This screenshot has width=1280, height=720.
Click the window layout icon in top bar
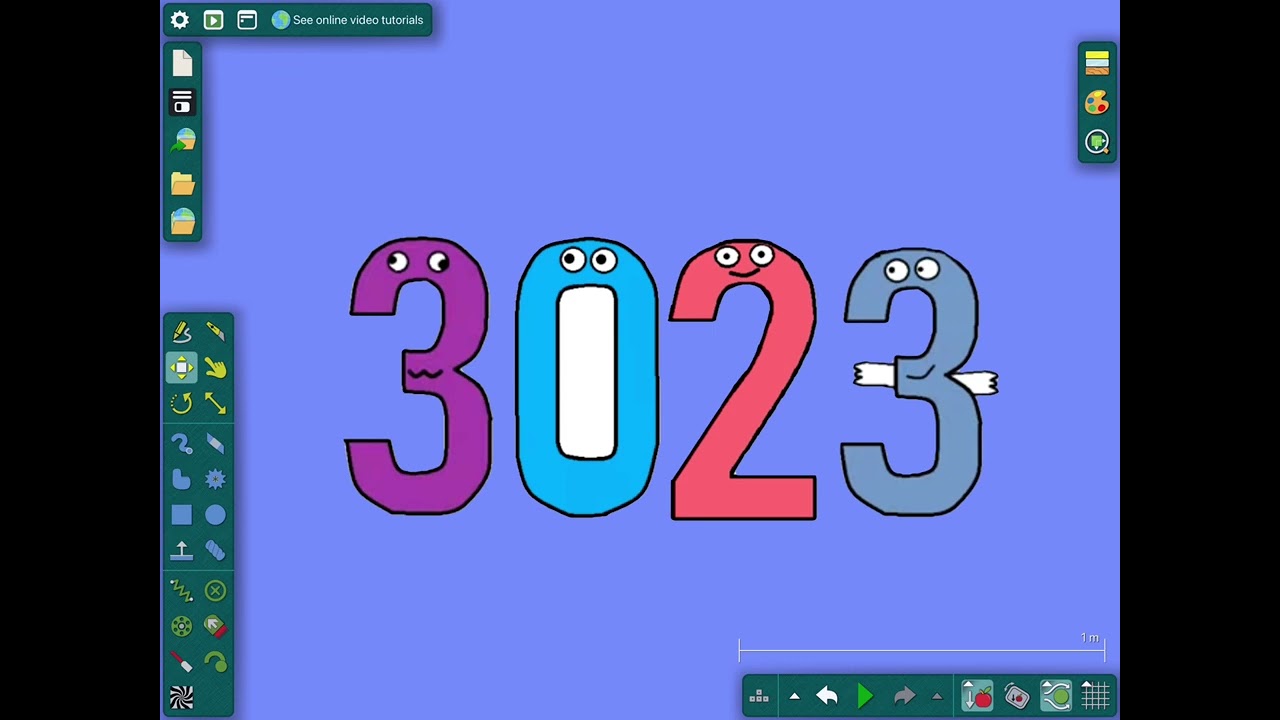(x=247, y=20)
